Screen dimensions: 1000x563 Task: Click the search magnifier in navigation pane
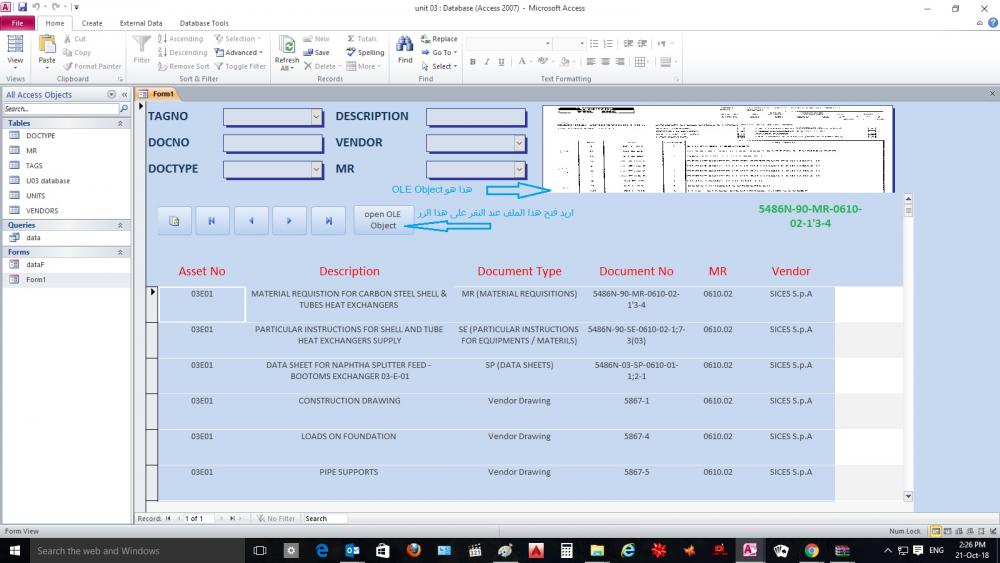(x=124, y=108)
